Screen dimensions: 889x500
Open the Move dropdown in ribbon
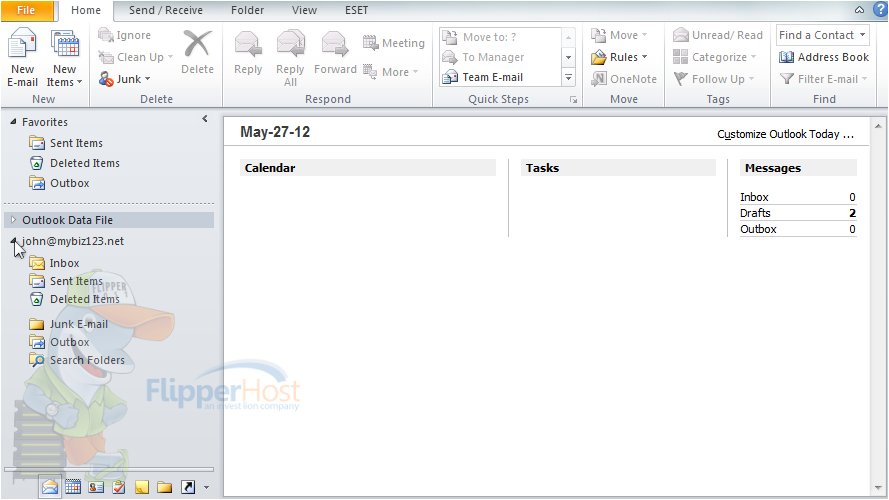coord(619,35)
